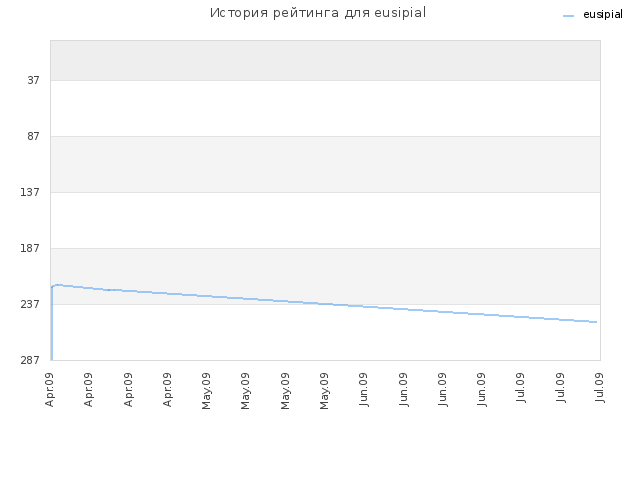Click the 287 y-axis label
Screen dimensions: 640x480
point(30,360)
